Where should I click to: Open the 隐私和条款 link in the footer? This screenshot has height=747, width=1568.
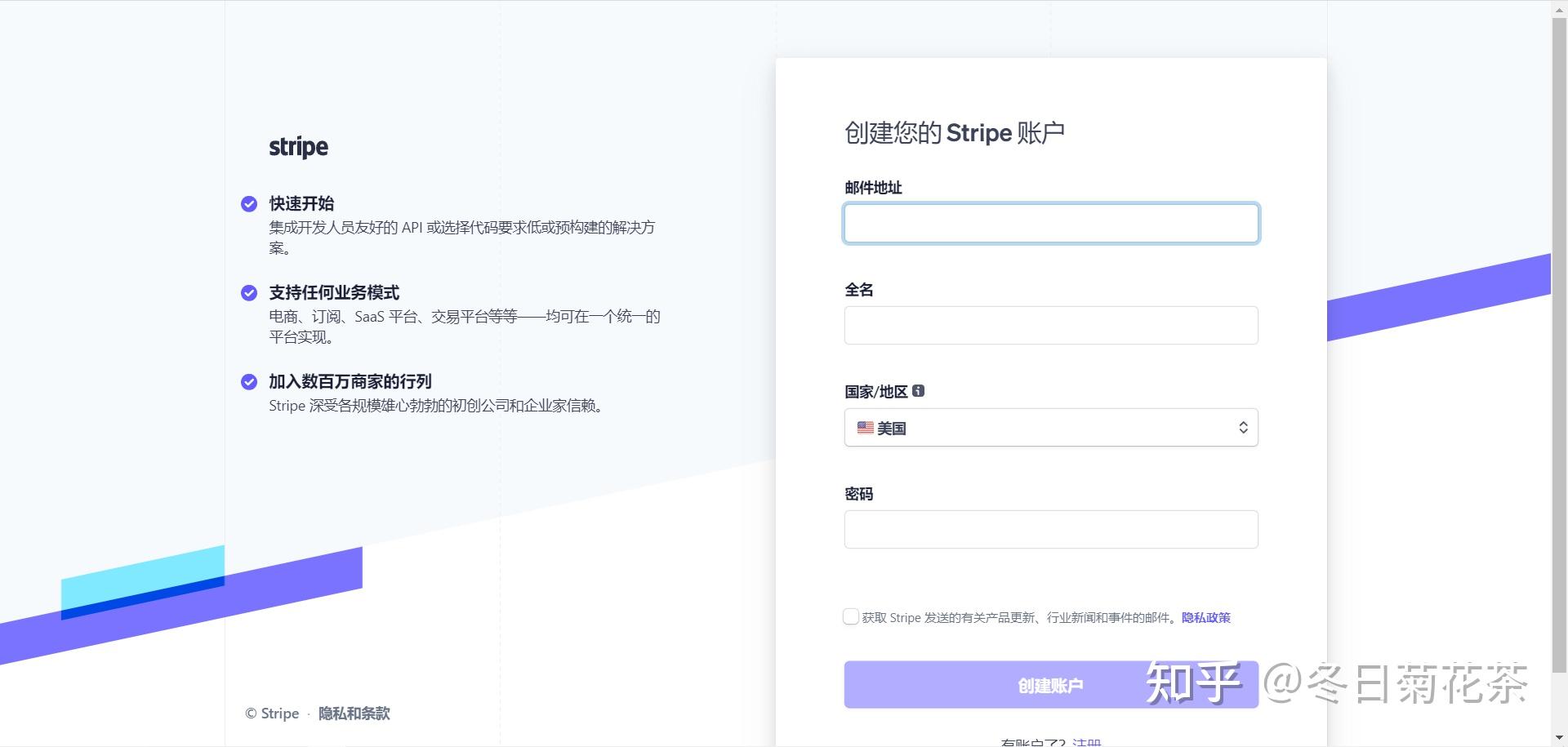354,713
